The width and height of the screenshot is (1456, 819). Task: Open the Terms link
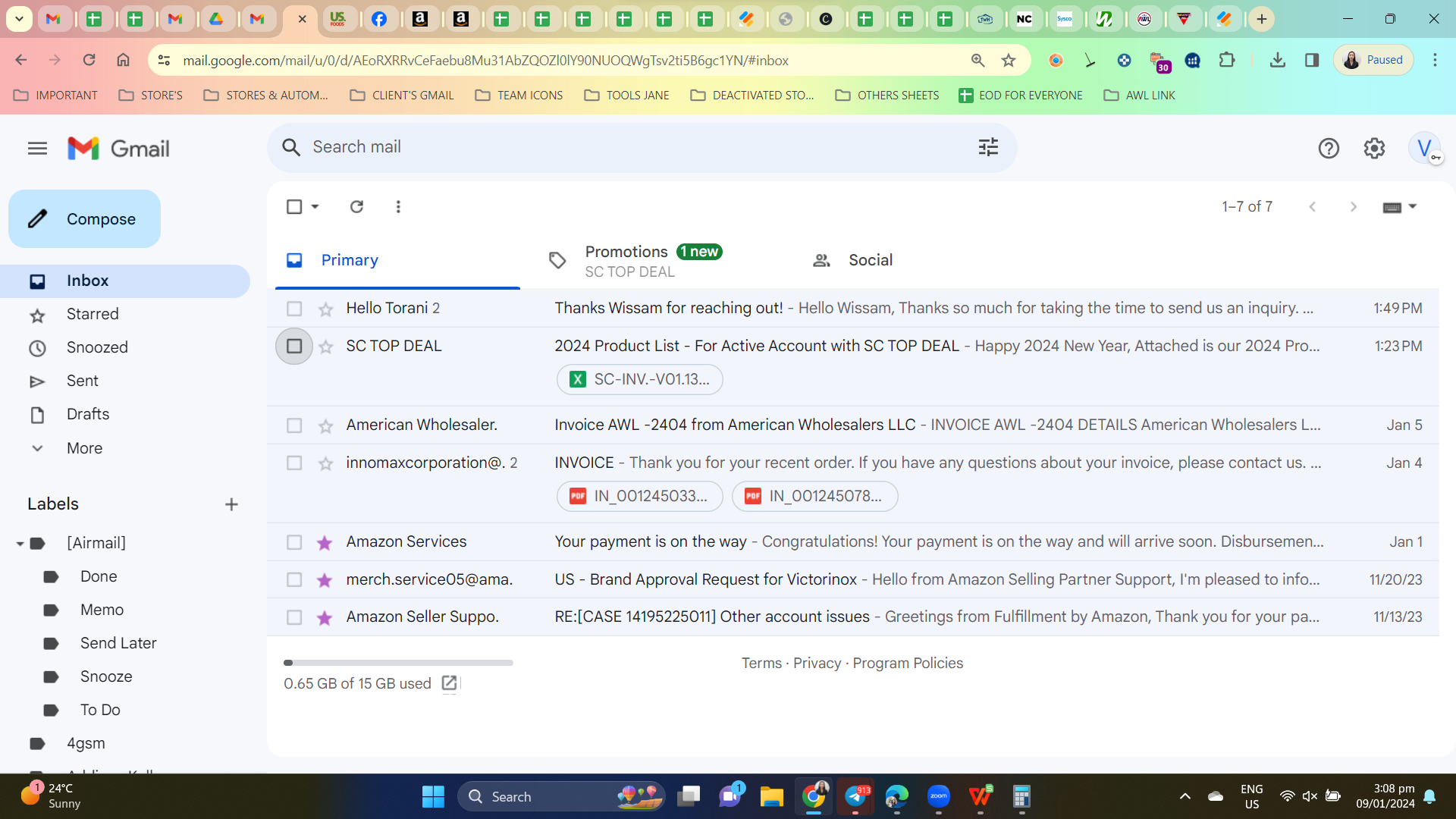click(761, 664)
